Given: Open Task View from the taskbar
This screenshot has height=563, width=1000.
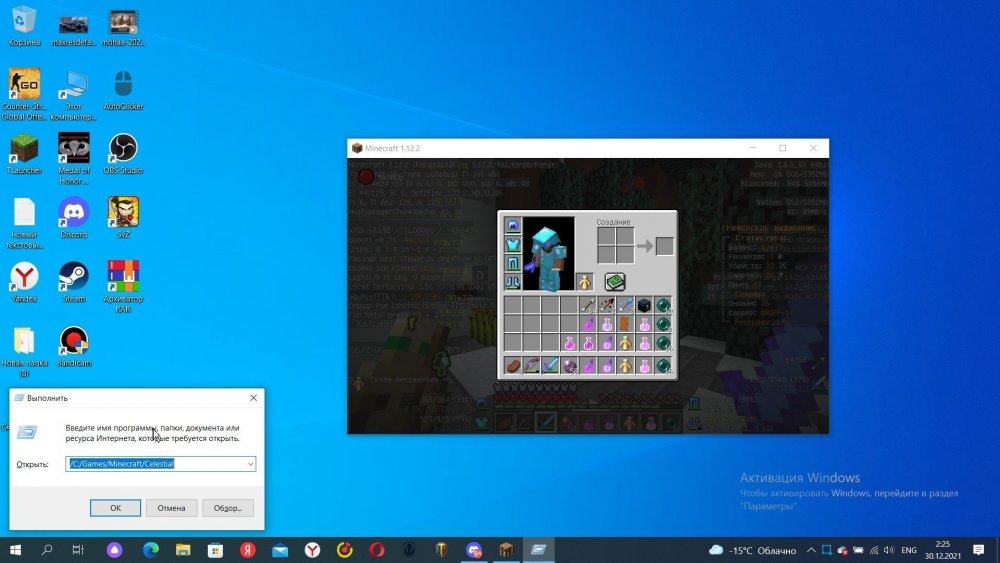Looking at the screenshot, I should (x=78, y=550).
